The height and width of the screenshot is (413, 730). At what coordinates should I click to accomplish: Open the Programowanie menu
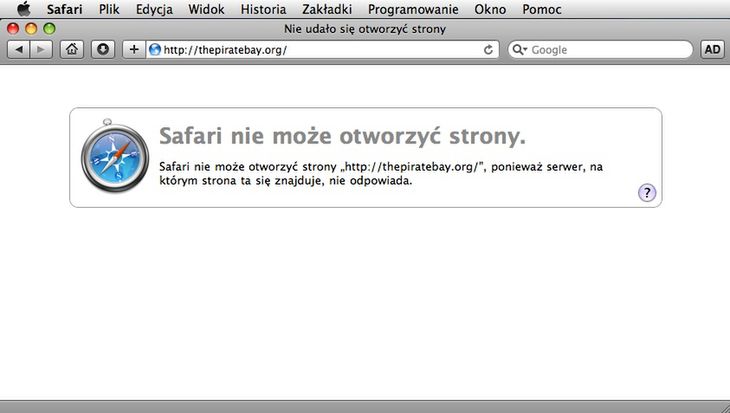[x=413, y=9]
